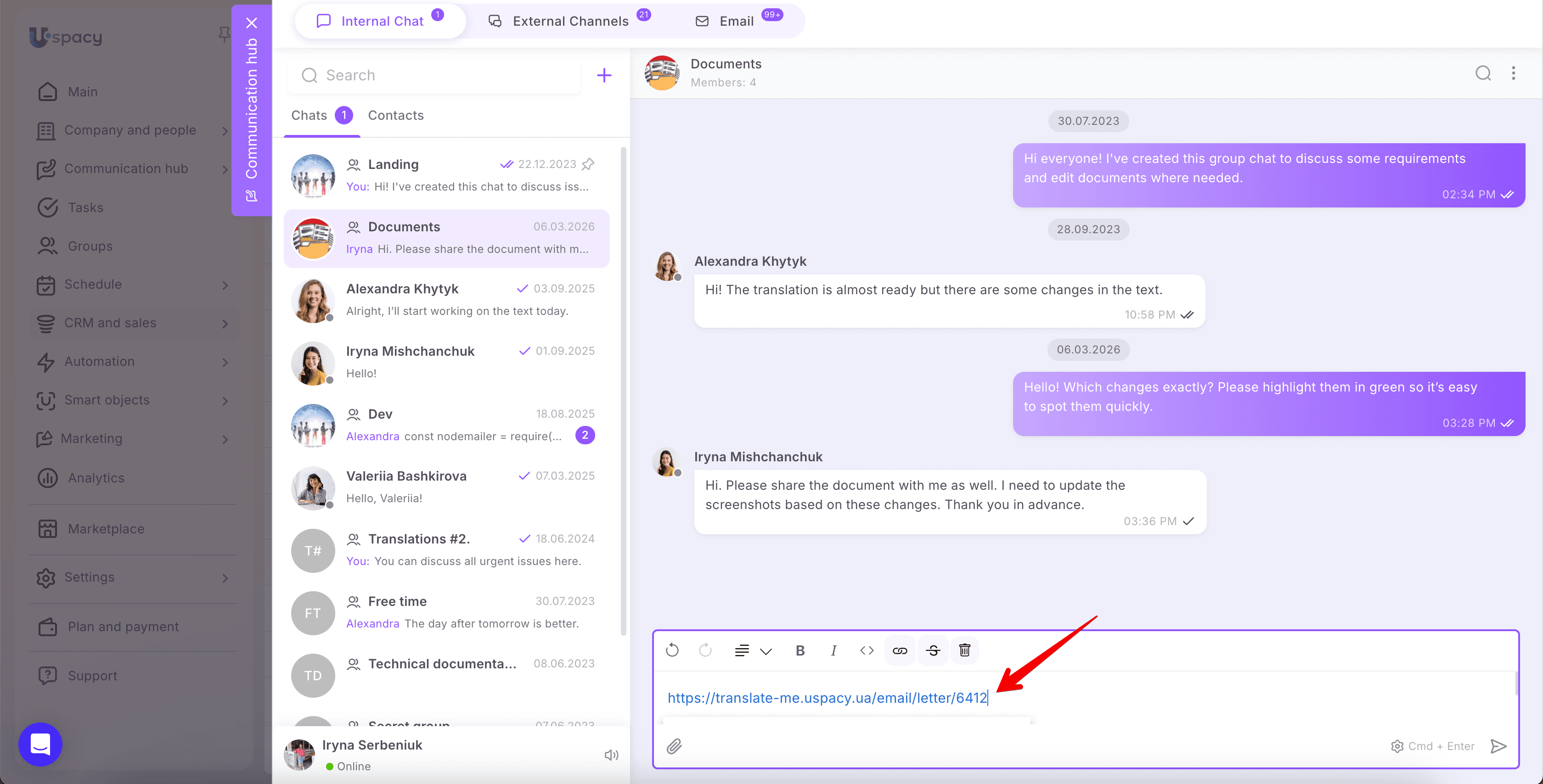Open Alexandra Khytyk chat

(447, 300)
